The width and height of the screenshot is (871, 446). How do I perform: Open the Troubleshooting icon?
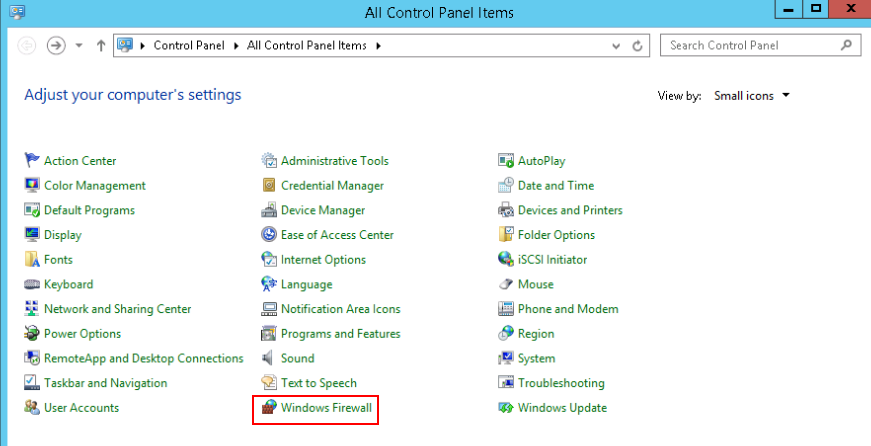506,383
